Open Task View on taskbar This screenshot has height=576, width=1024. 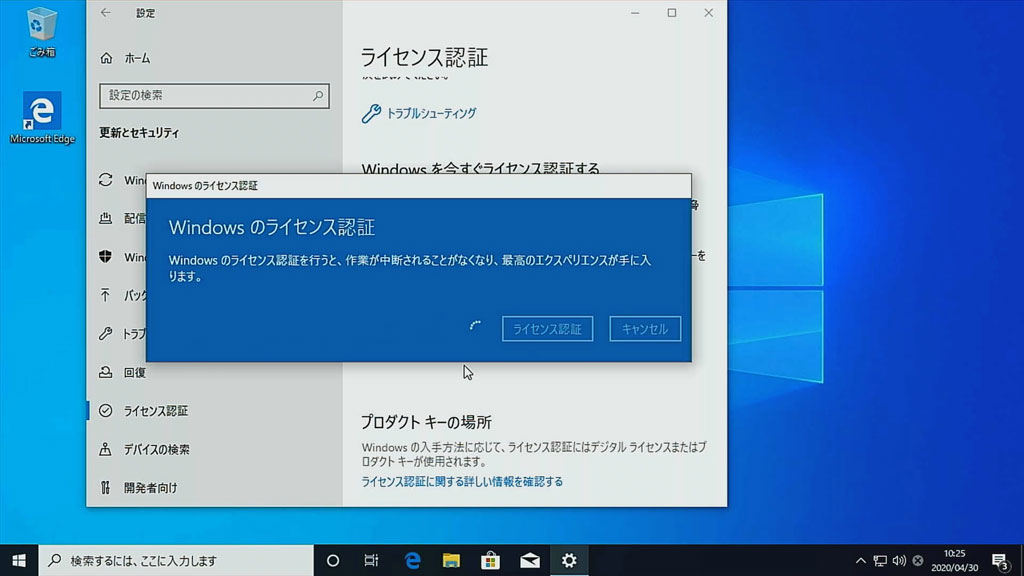coord(371,560)
